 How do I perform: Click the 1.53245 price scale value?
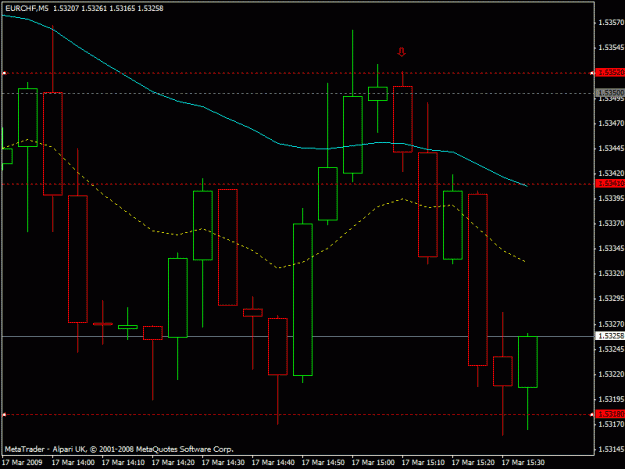click(611, 349)
